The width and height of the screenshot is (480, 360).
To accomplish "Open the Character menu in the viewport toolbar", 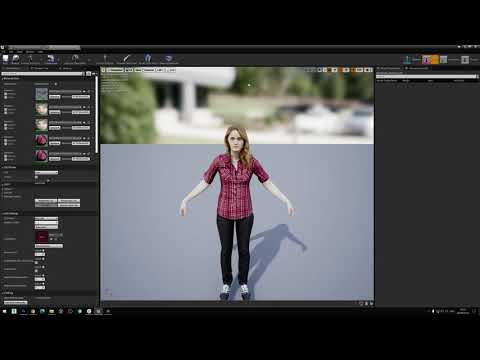I will tap(149, 70).
